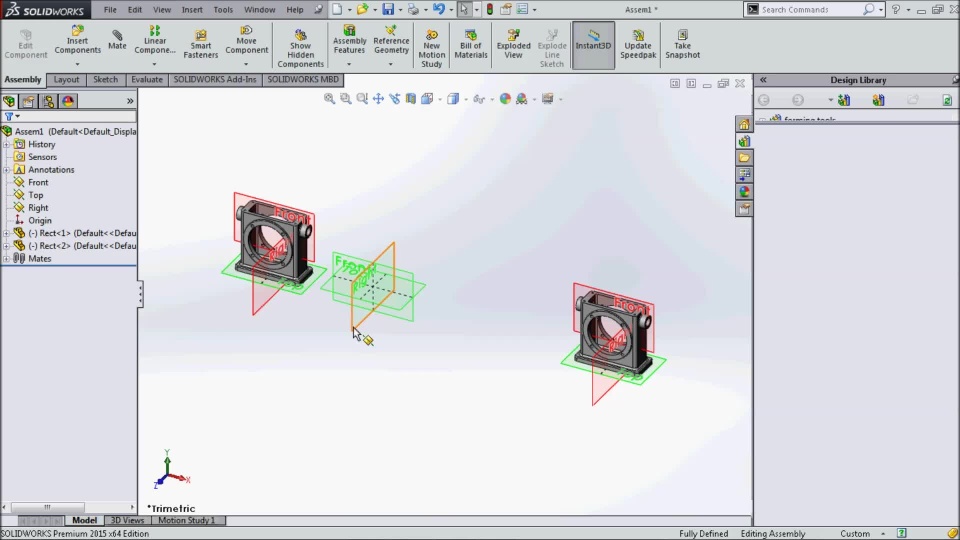This screenshot has width=960, height=540.
Task: Open the SOLIDWORKS MBD tab
Action: click(302, 80)
